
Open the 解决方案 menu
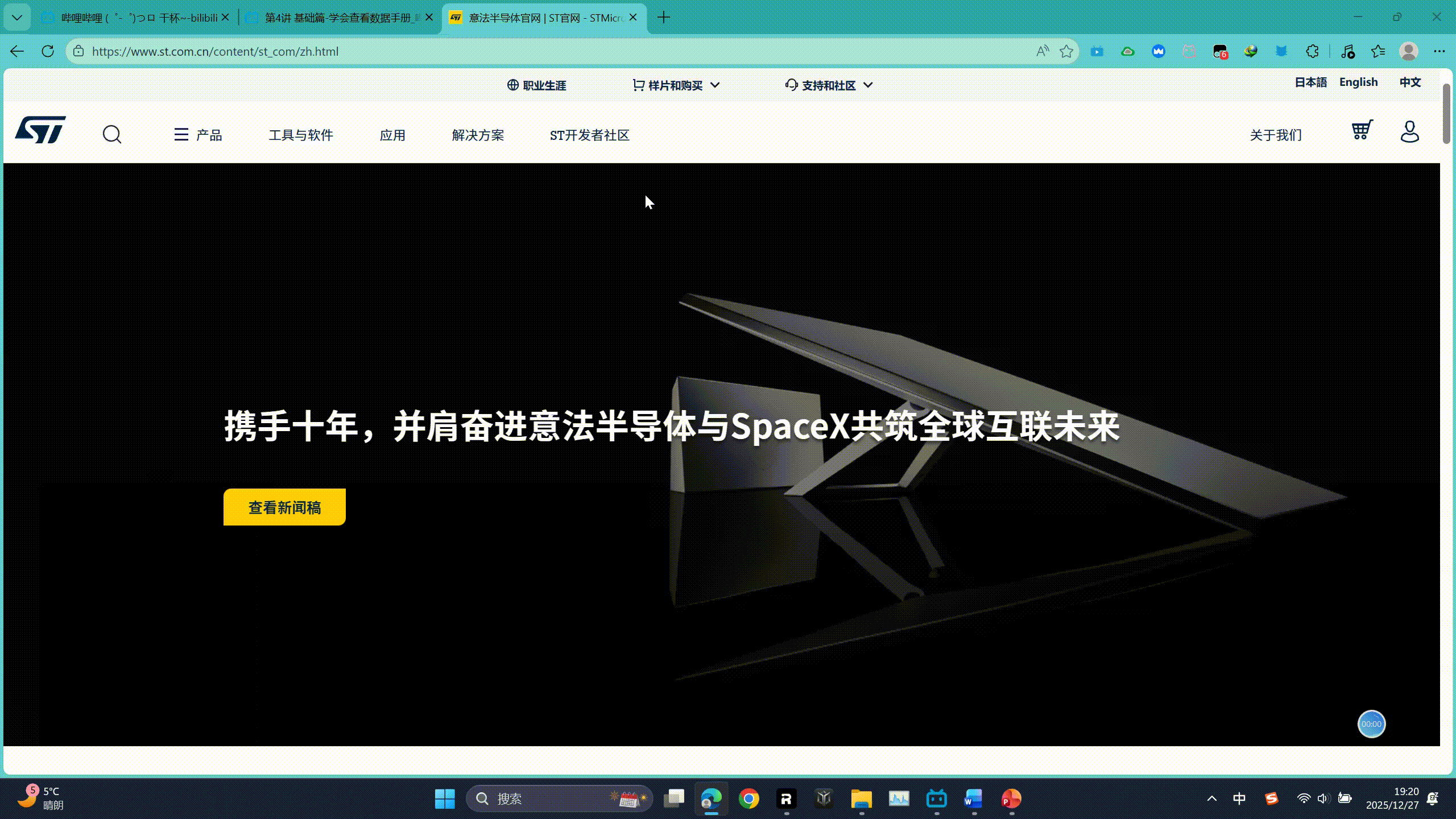click(x=478, y=135)
